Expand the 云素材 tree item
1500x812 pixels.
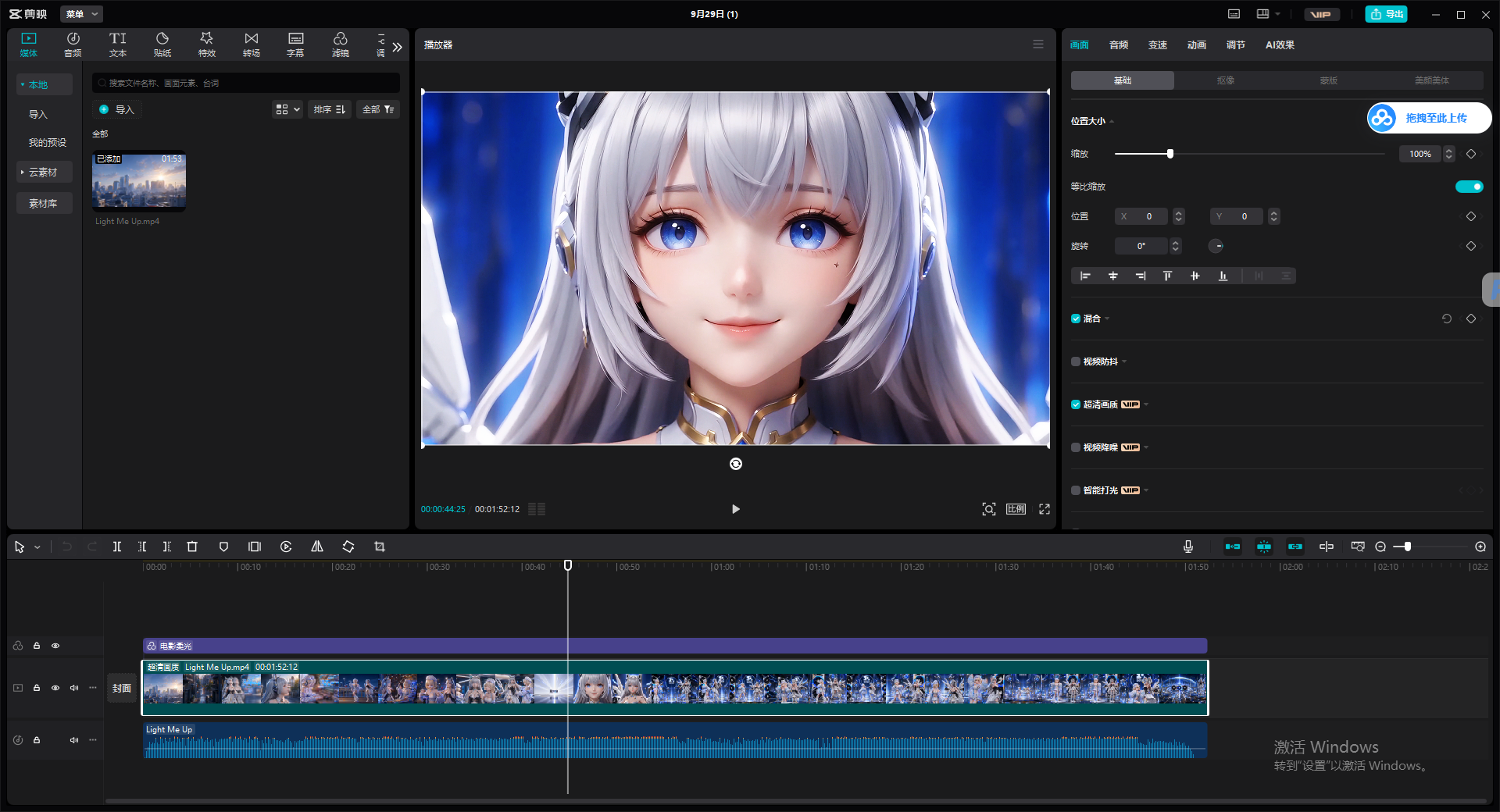click(44, 172)
